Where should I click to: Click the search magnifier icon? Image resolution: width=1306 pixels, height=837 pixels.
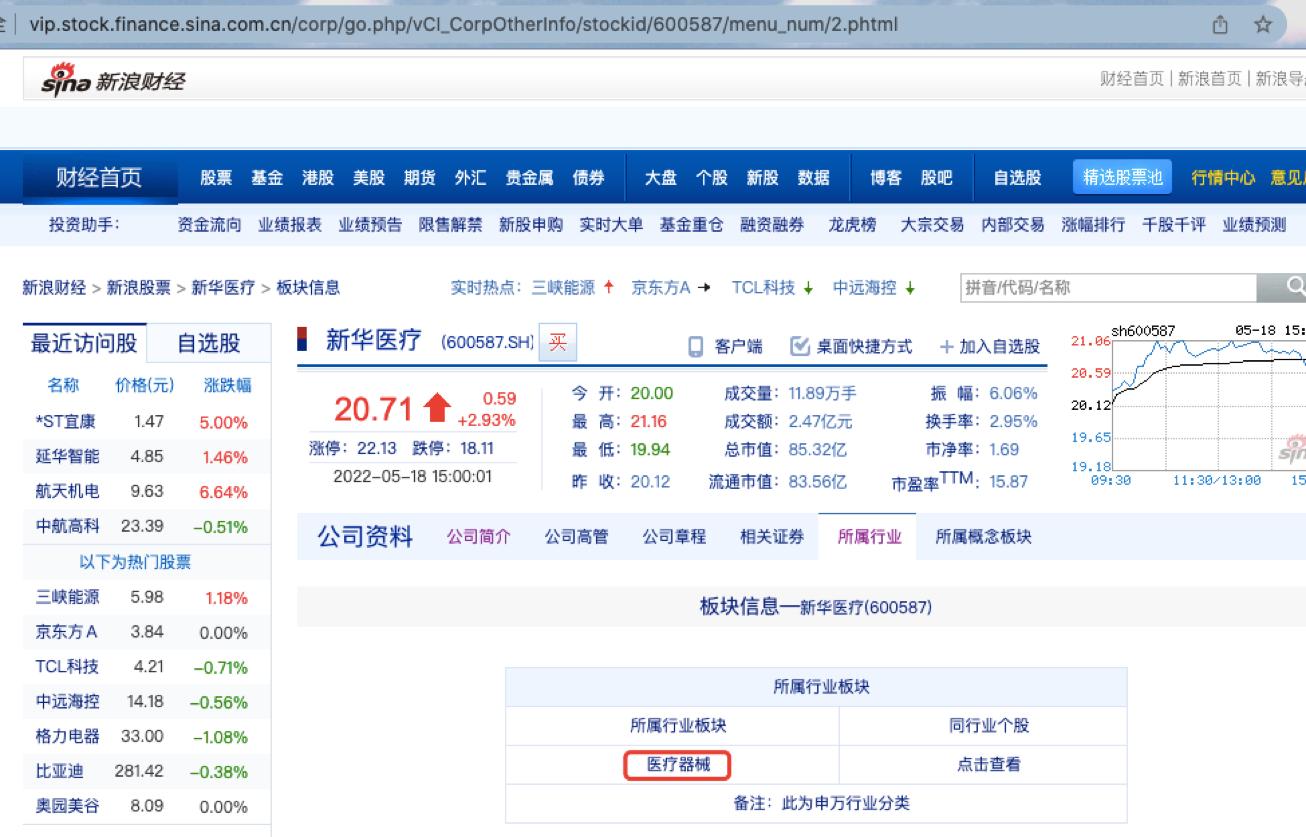pyautogui.click(x=1294, y=287)
